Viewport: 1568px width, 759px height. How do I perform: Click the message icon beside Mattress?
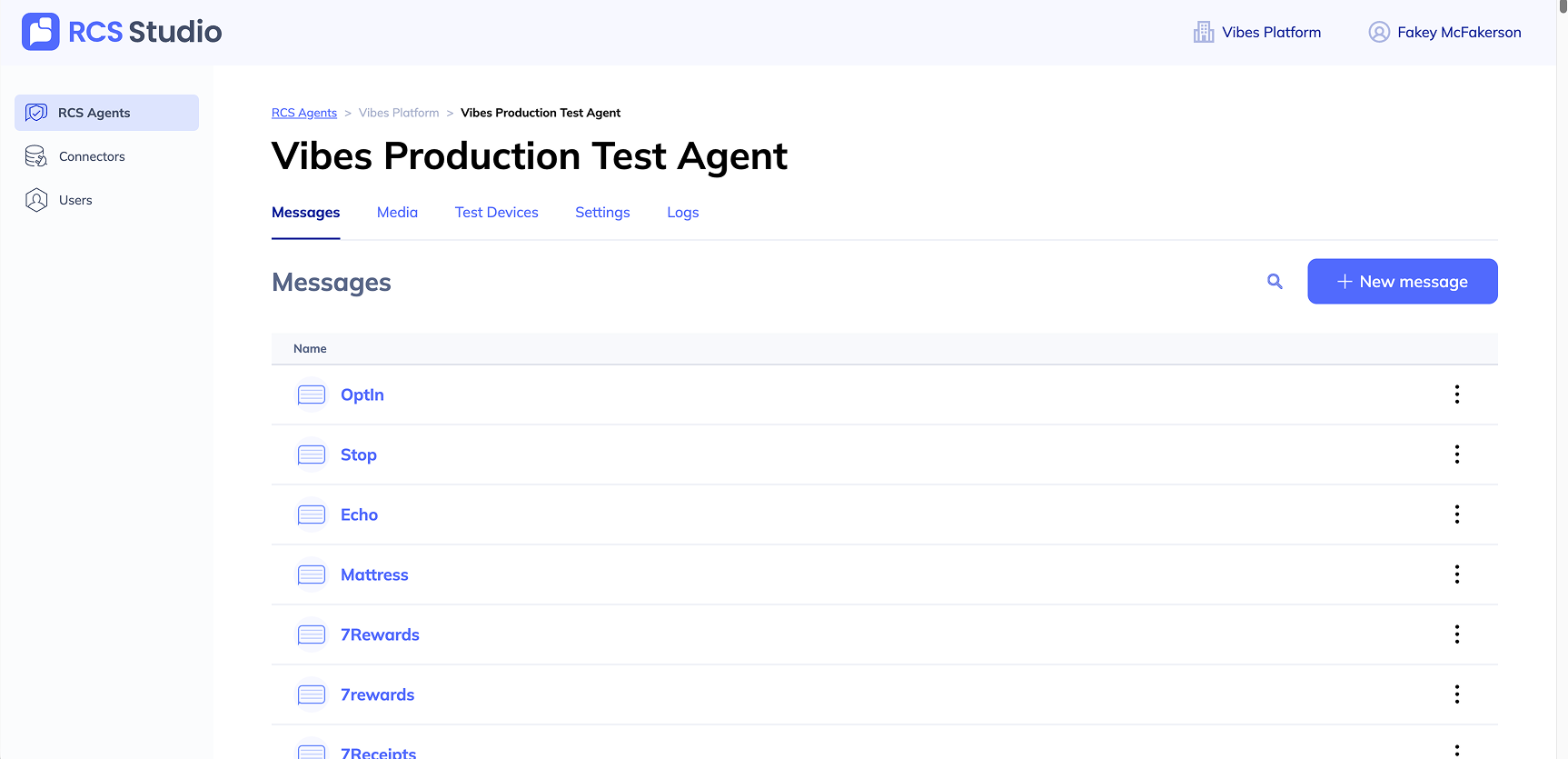(312, 574)
